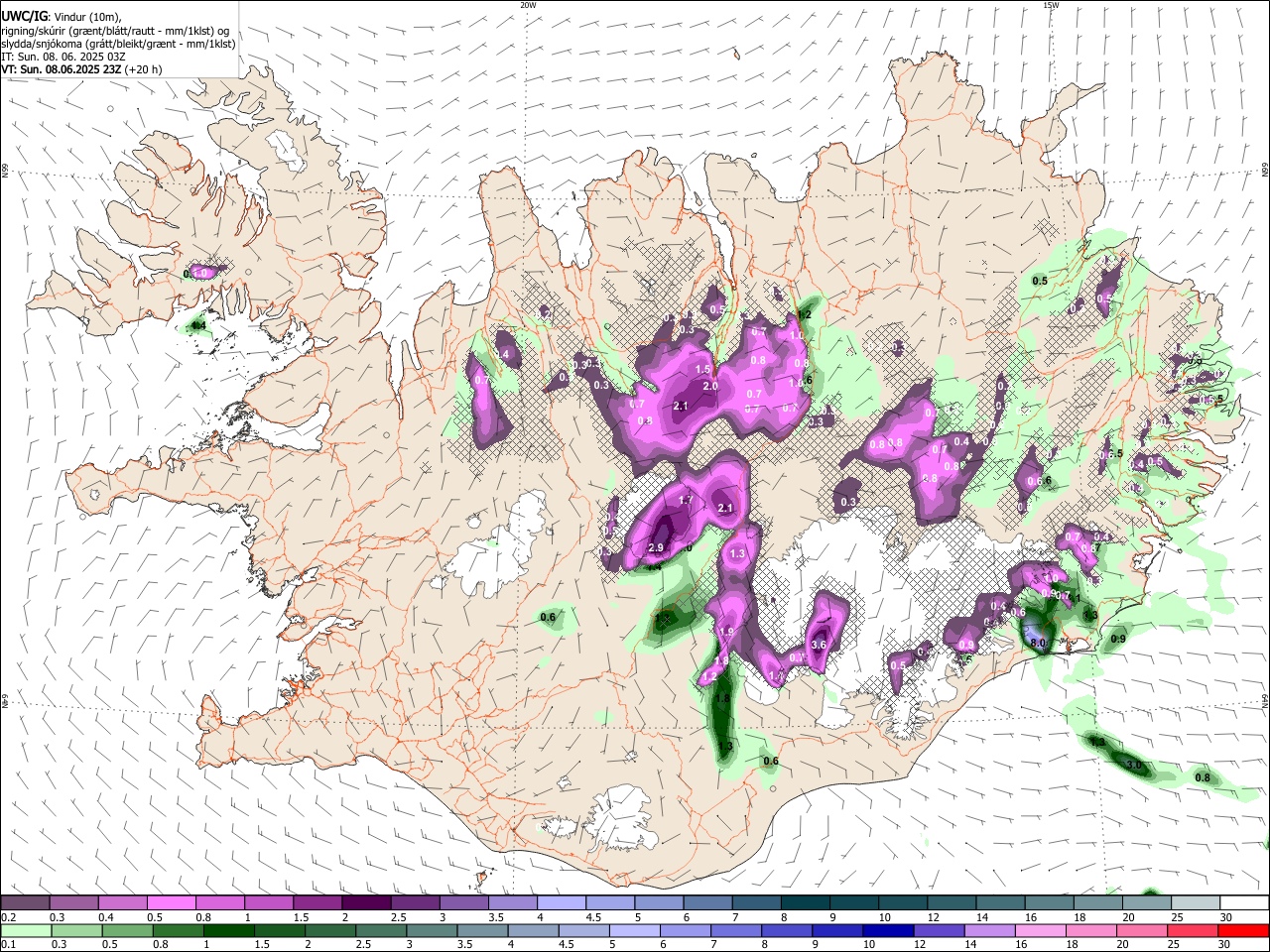This screenshot has height=952, width=1270.
Task: Click the 'slydda/snjókoma (grátt/bleikt/grænt' legend text line
Action: pyautogui.click(x=118, y=44)
